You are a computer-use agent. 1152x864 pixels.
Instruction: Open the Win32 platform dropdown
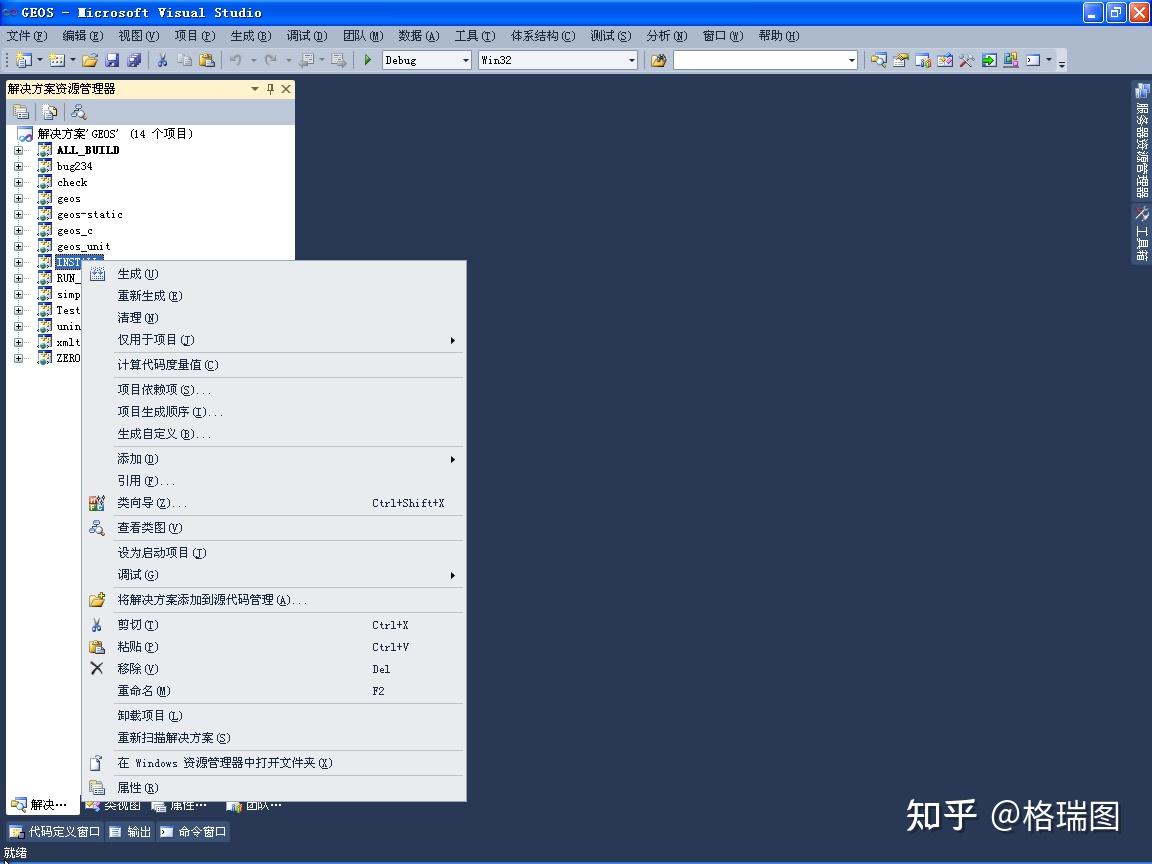(633, 60)
